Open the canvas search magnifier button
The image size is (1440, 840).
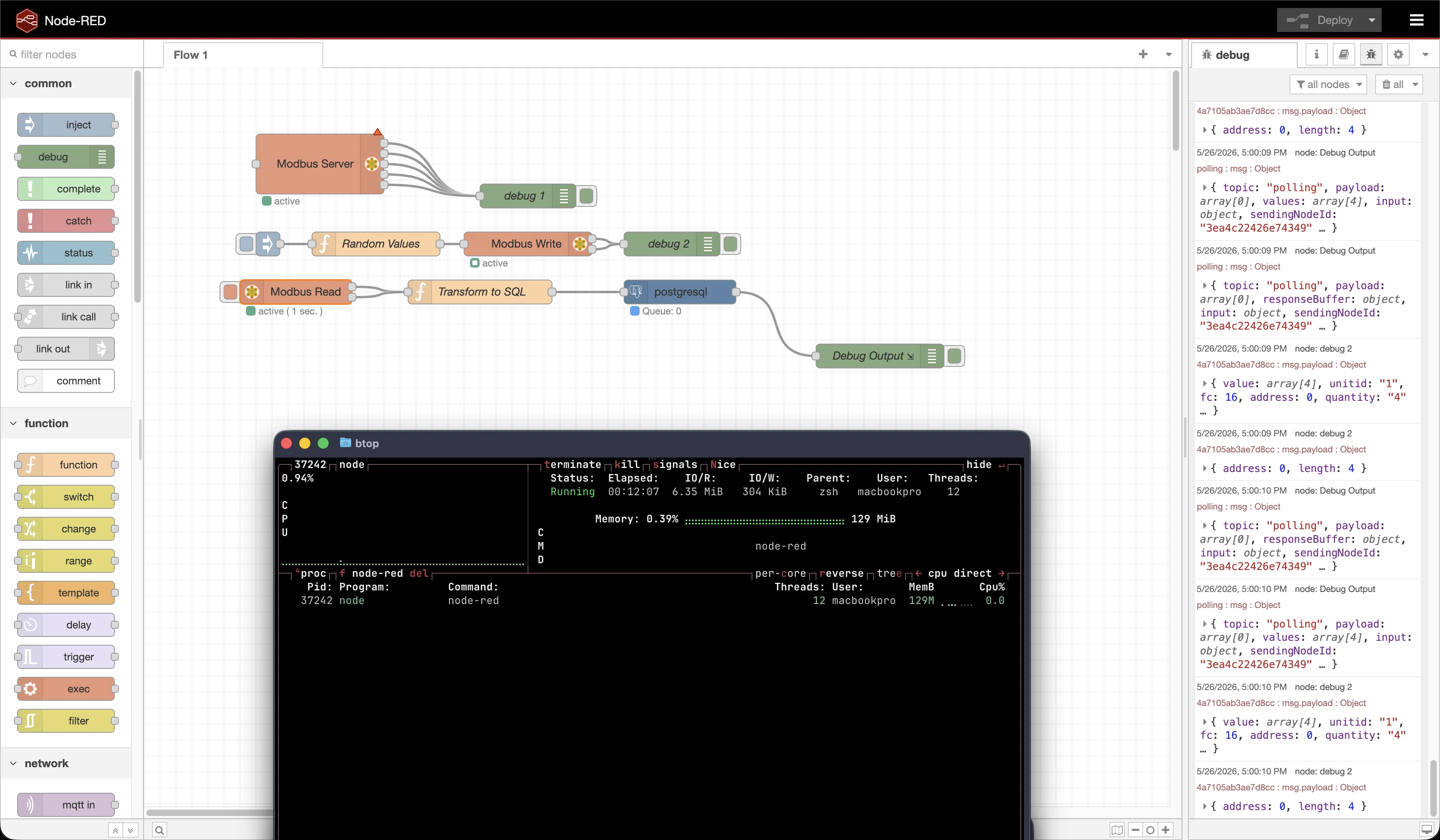(x=160, y=830)
